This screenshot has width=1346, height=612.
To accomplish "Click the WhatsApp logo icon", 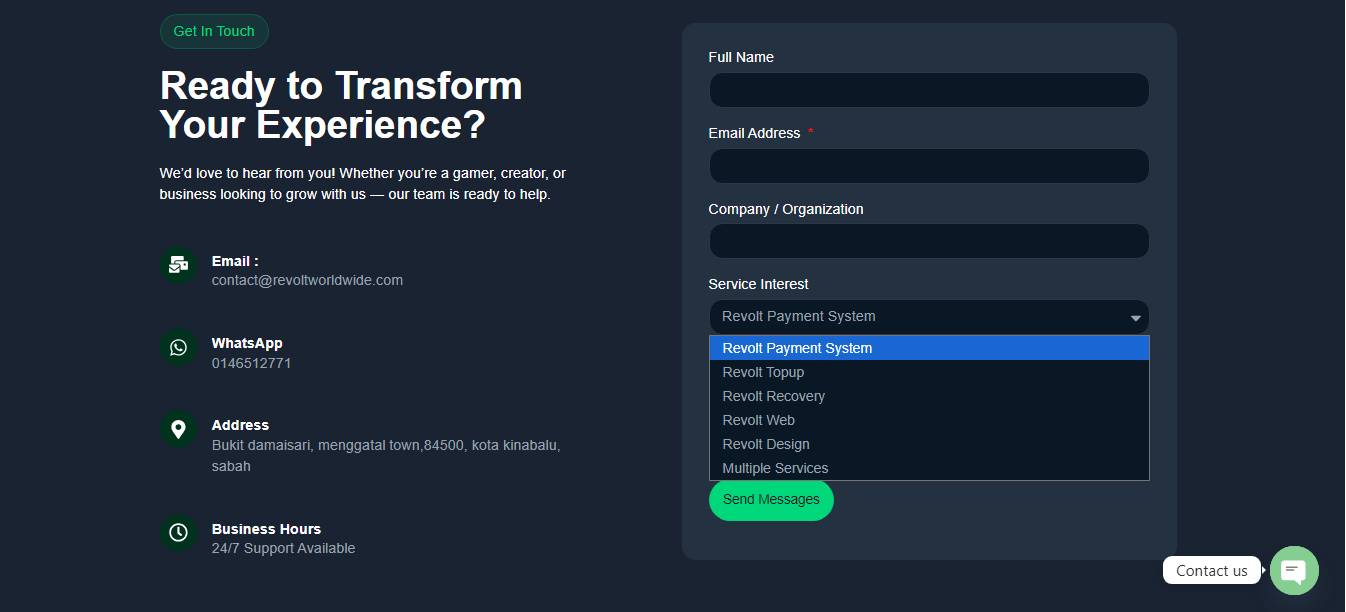I will (x=178, y=347).
